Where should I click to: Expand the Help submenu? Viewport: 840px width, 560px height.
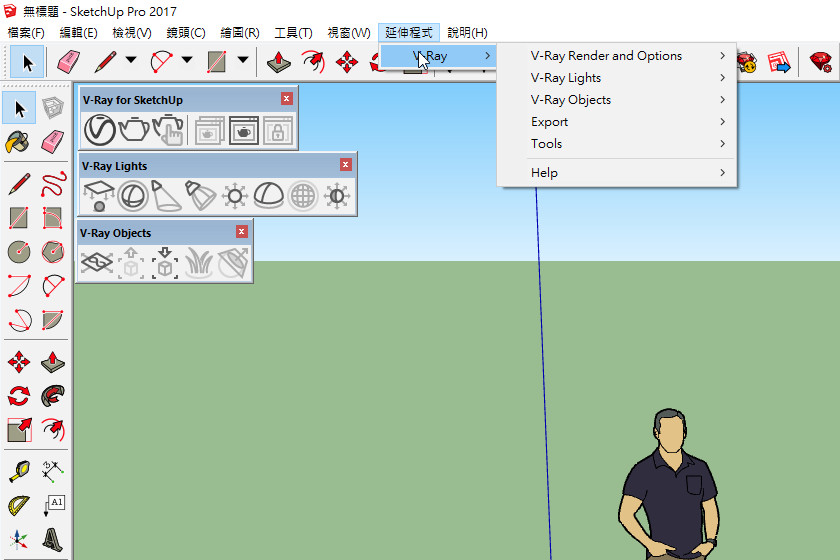(x=617, y=173)
